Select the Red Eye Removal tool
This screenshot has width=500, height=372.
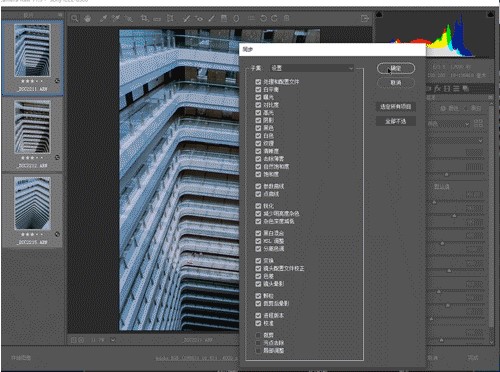coord(199,19)
